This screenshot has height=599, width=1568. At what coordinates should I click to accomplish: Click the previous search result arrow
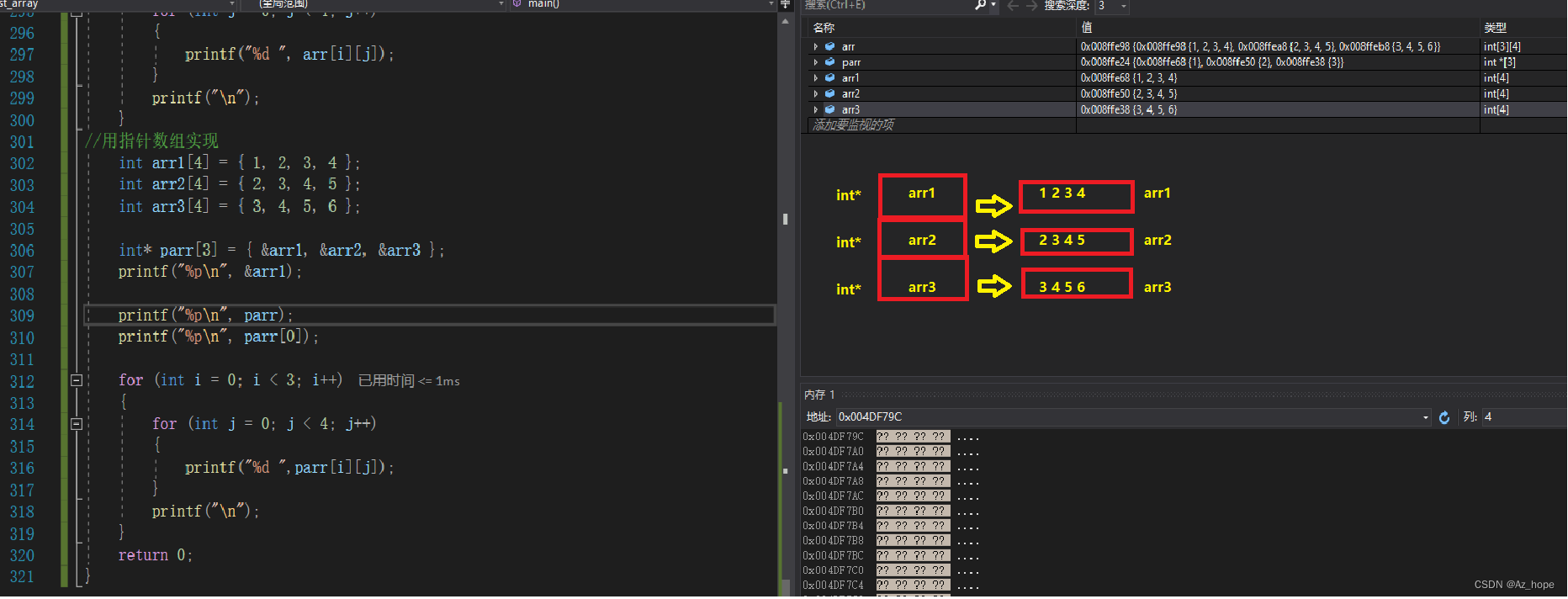point(1013,5)
